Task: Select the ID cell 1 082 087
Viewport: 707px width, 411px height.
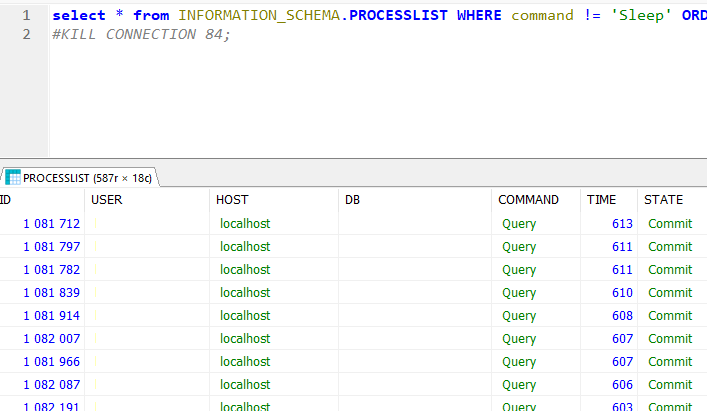Action: pos(52,385)
